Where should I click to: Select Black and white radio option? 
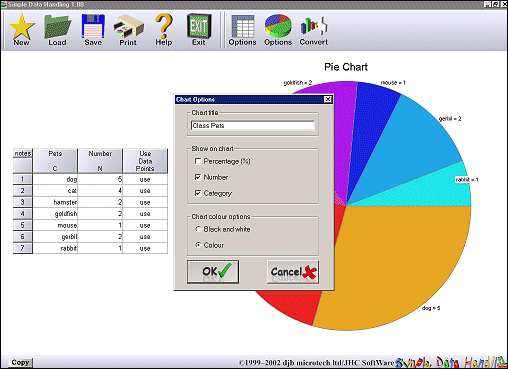(x=198, y=229)
